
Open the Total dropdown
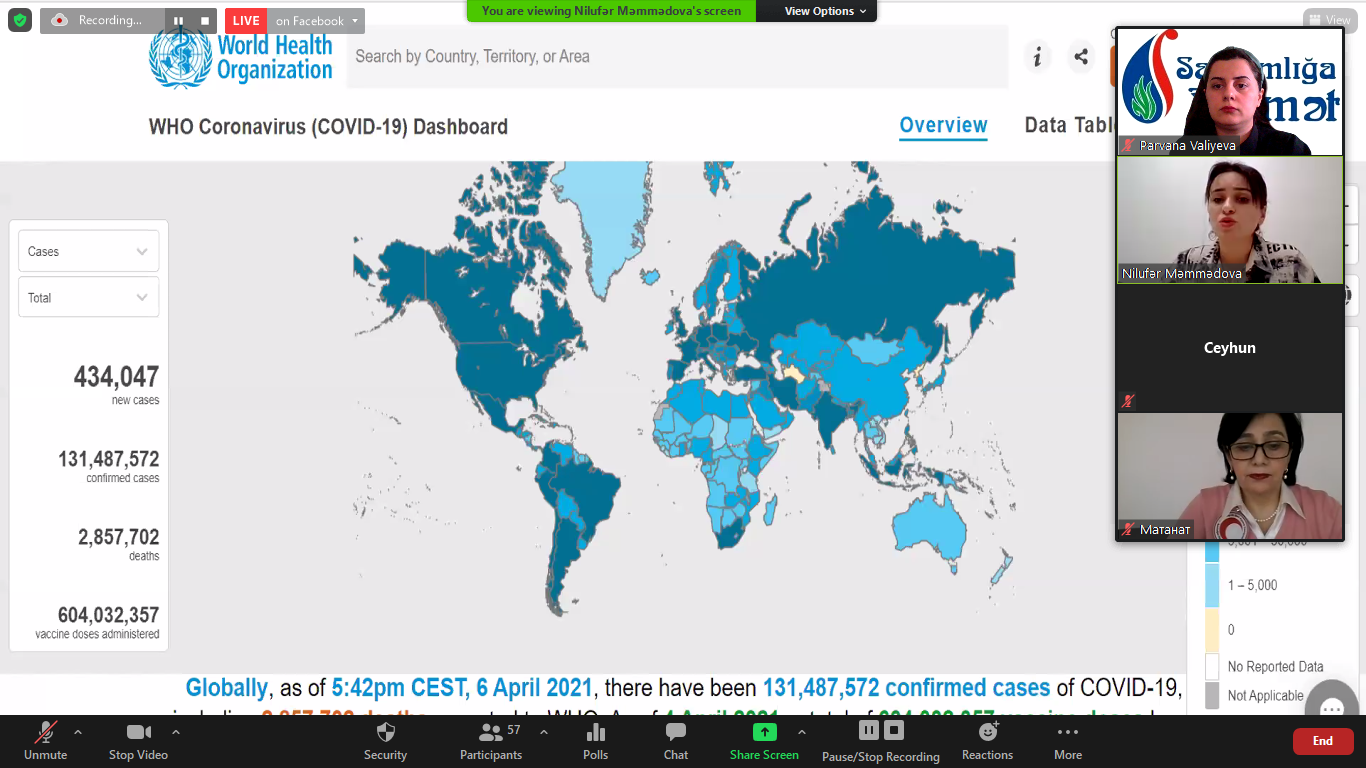tap(88, 297)
